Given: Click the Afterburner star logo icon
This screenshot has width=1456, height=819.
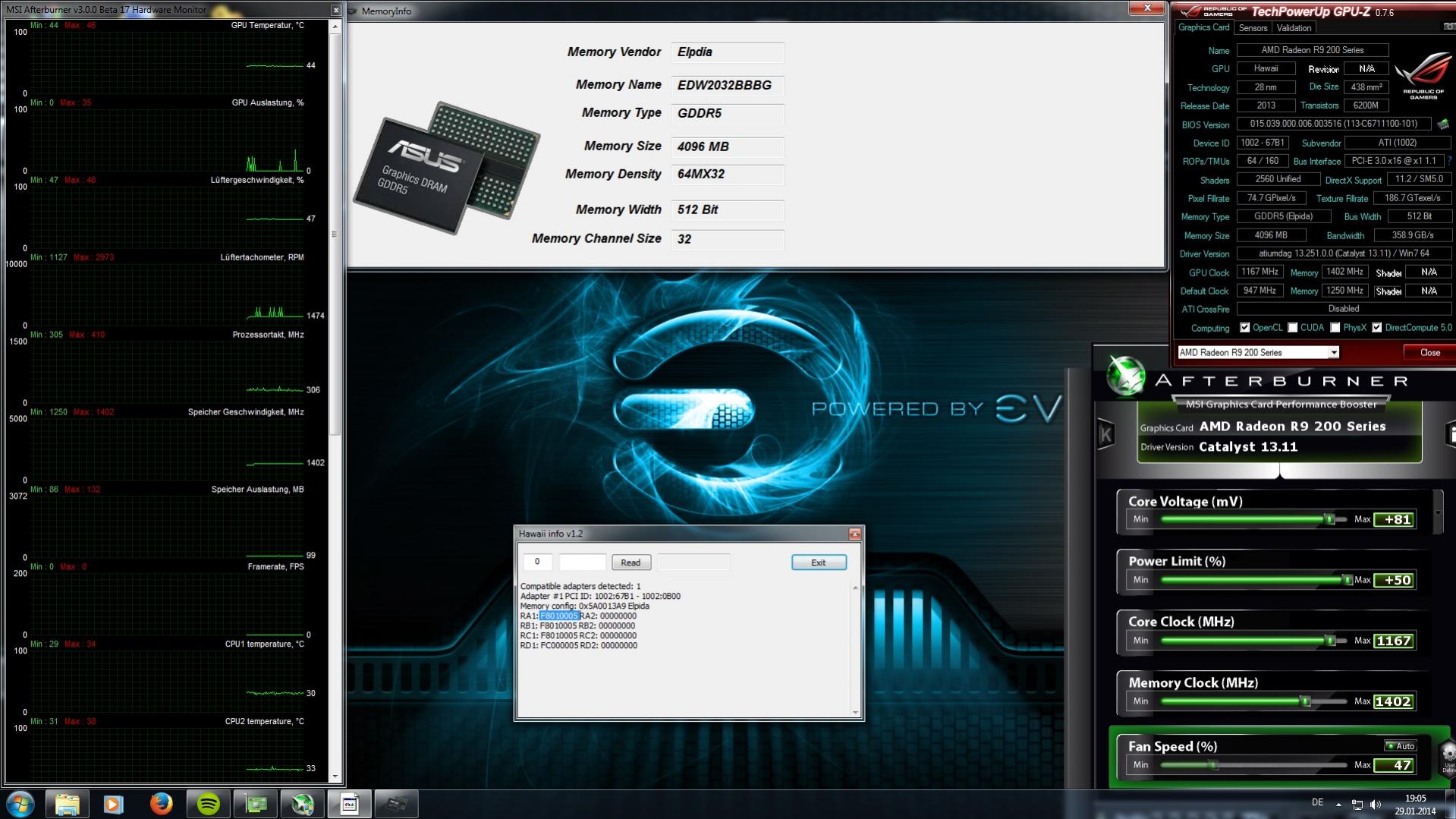Looking at the screenshot, I should tap(1125, 375).
